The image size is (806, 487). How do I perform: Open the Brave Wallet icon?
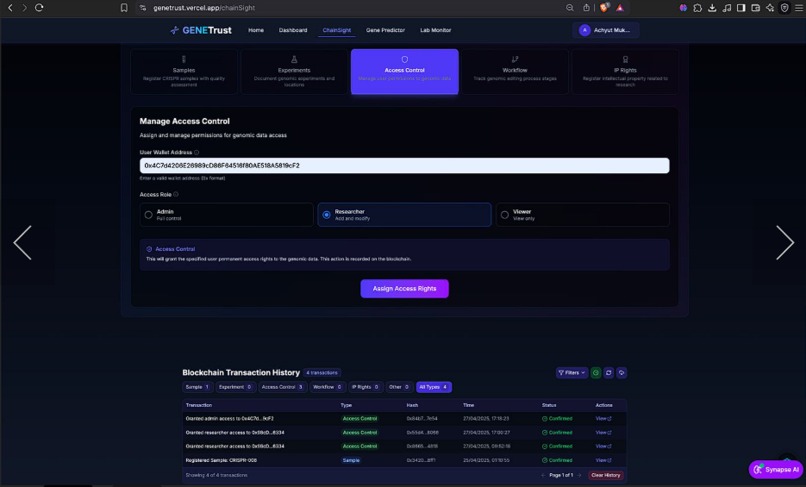(x=755, y=8)
